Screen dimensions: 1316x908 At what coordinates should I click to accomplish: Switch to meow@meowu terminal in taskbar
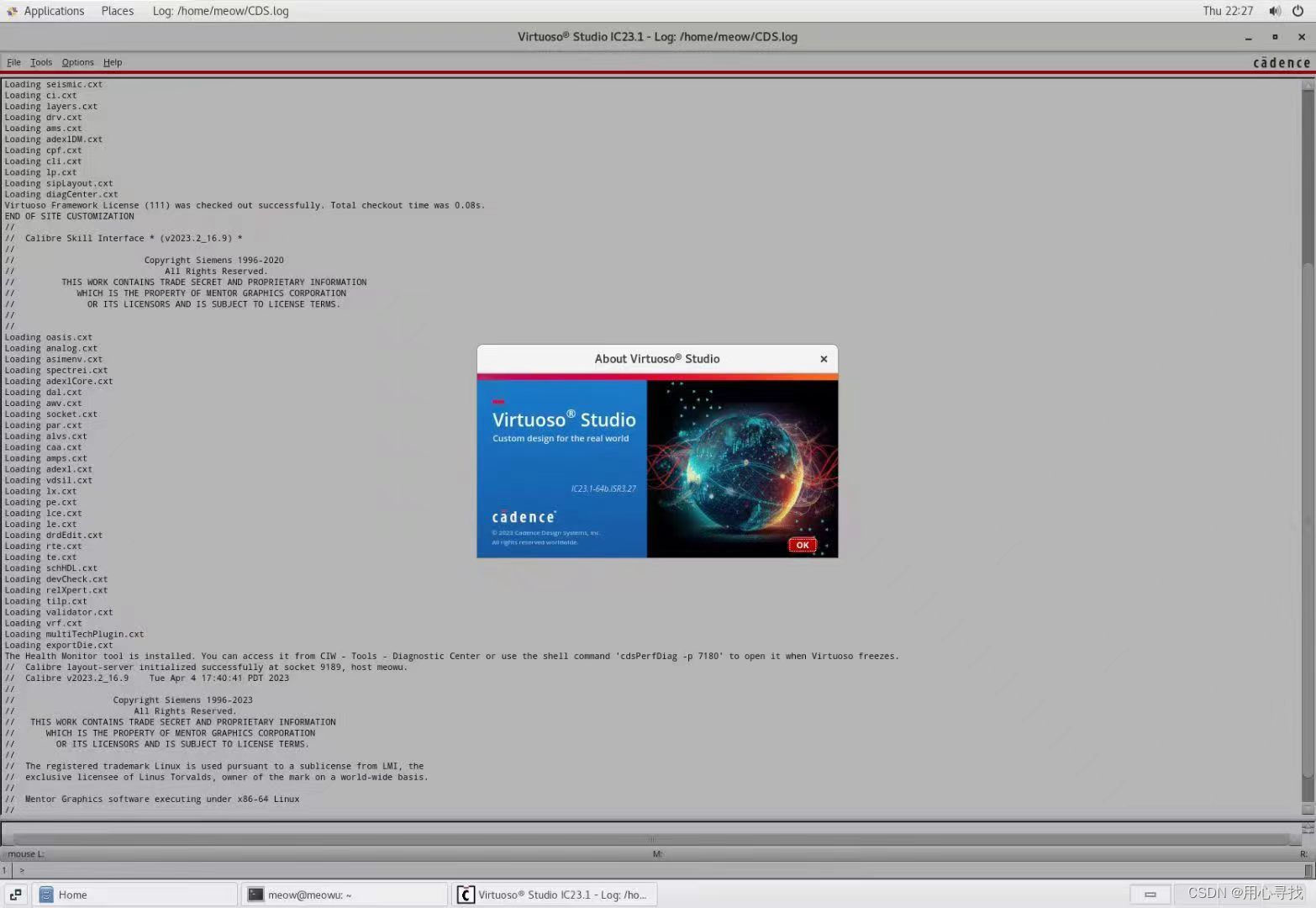point(345,895)
